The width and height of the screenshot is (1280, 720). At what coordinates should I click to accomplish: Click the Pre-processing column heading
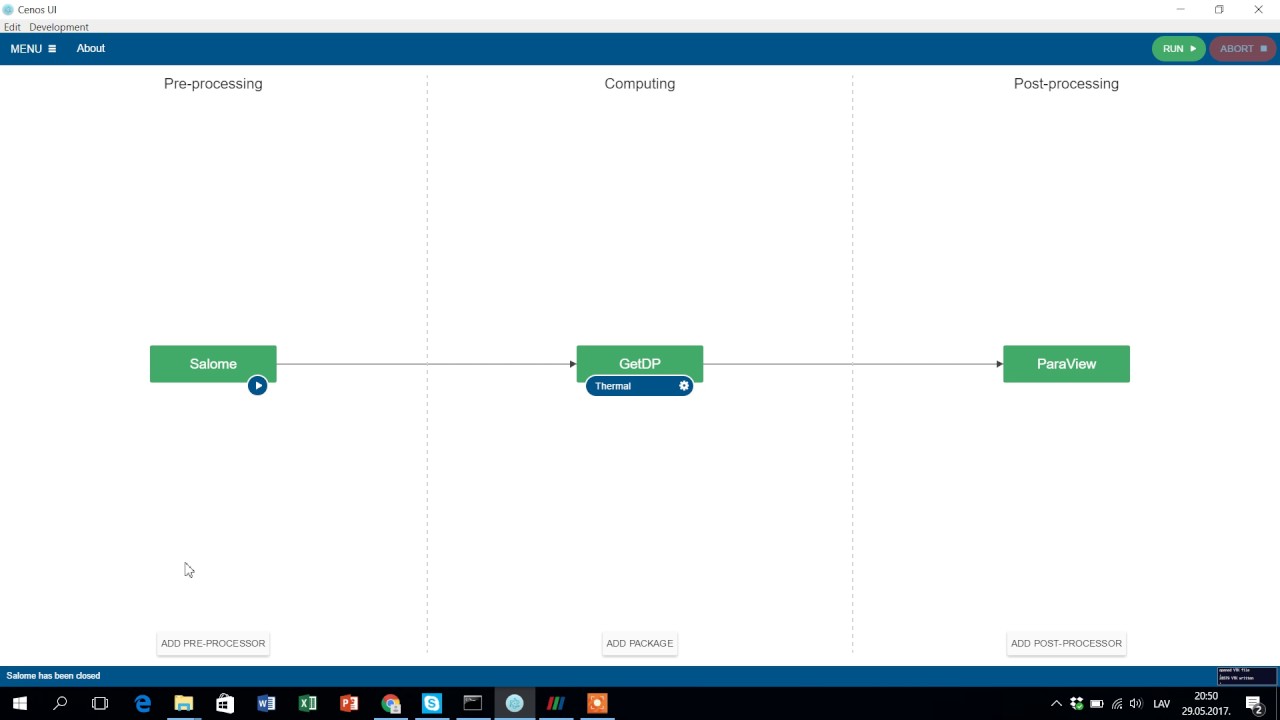click(x=213, y=84)
